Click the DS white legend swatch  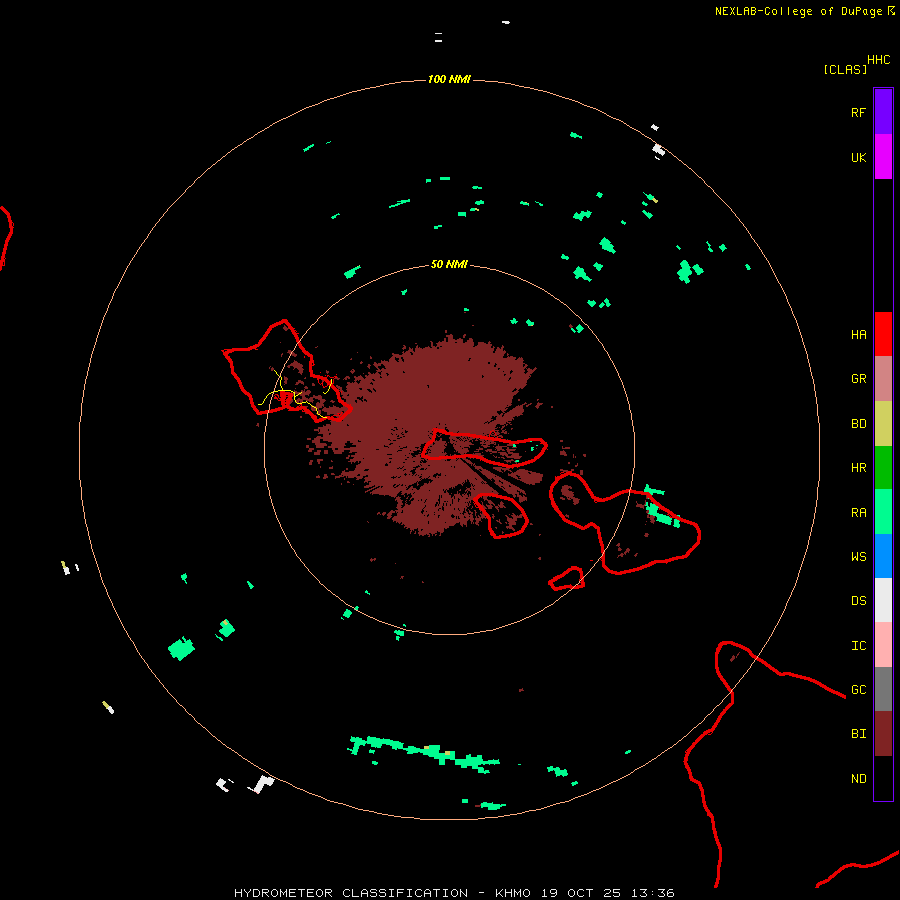tap(883, 600)
